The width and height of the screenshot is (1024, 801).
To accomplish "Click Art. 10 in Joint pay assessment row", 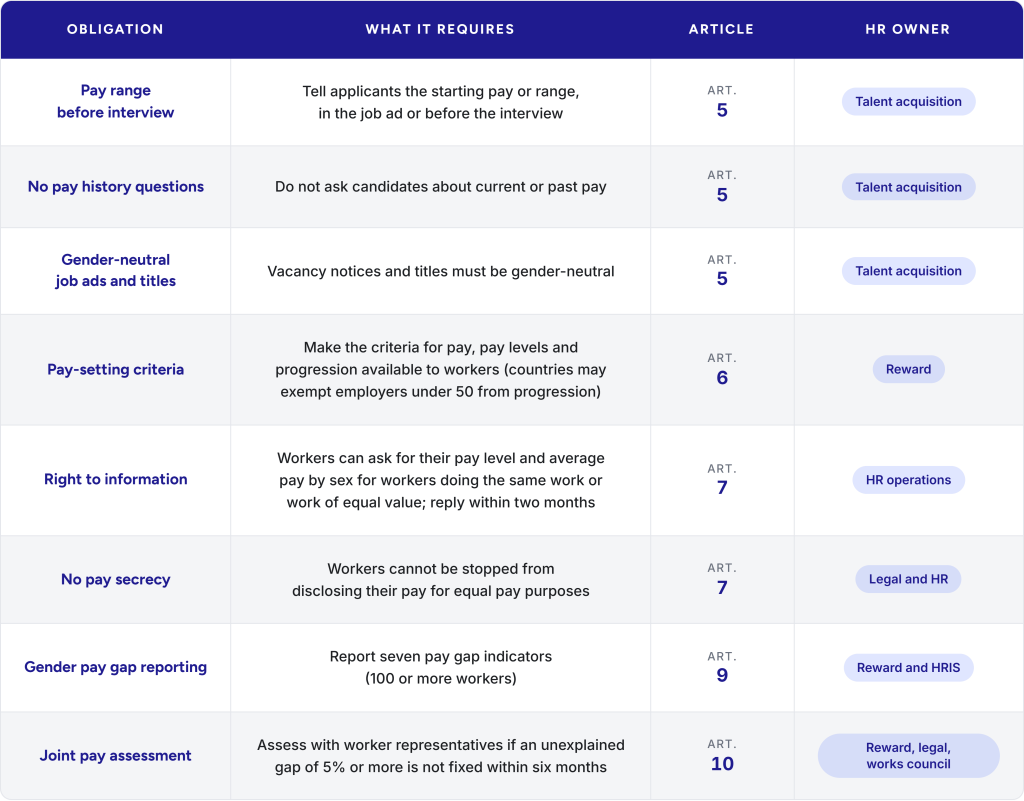I will coord(722,755).
